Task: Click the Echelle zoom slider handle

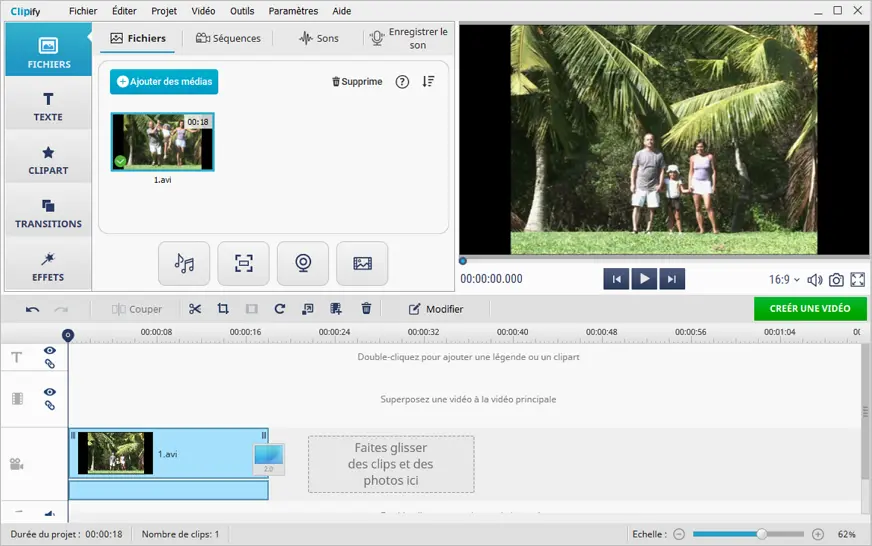Action: coord(762,534)
